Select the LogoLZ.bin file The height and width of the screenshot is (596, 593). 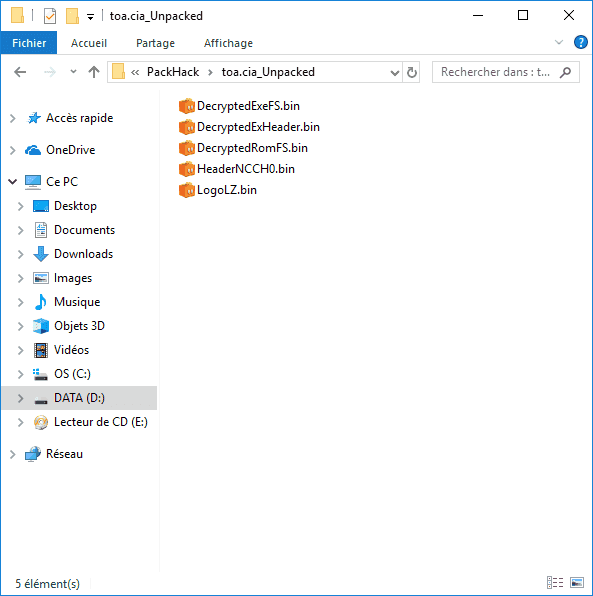(x=218, y=190)
